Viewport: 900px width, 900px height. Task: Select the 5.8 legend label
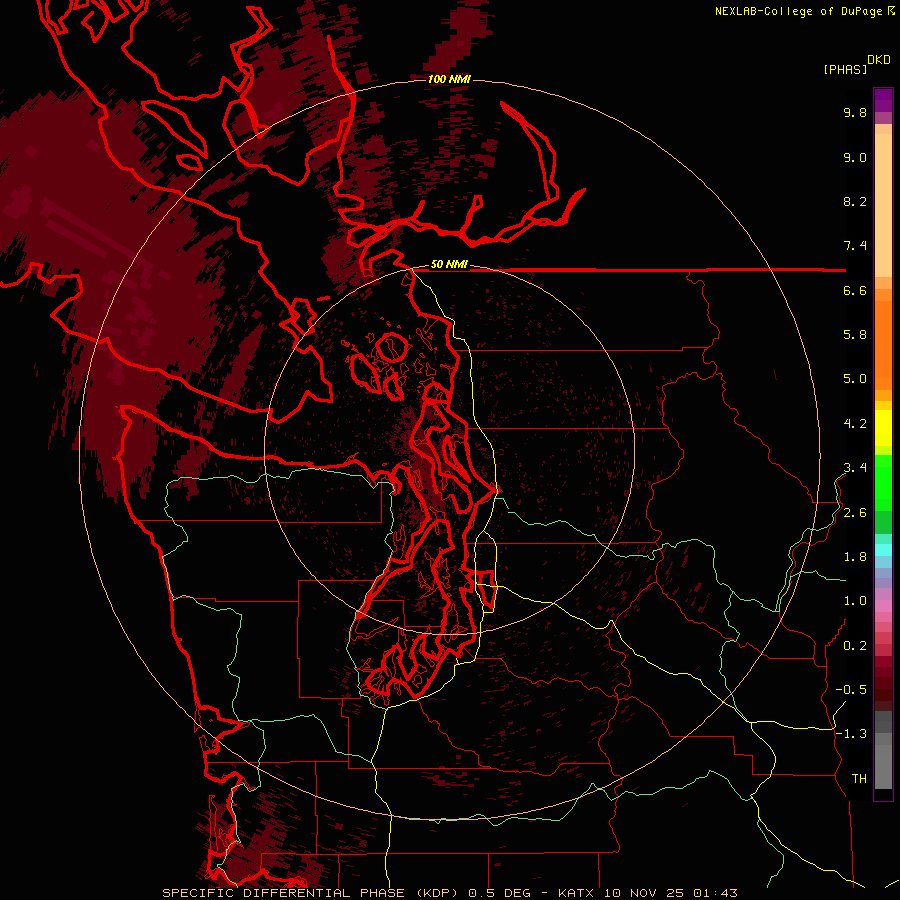[855, 335]
